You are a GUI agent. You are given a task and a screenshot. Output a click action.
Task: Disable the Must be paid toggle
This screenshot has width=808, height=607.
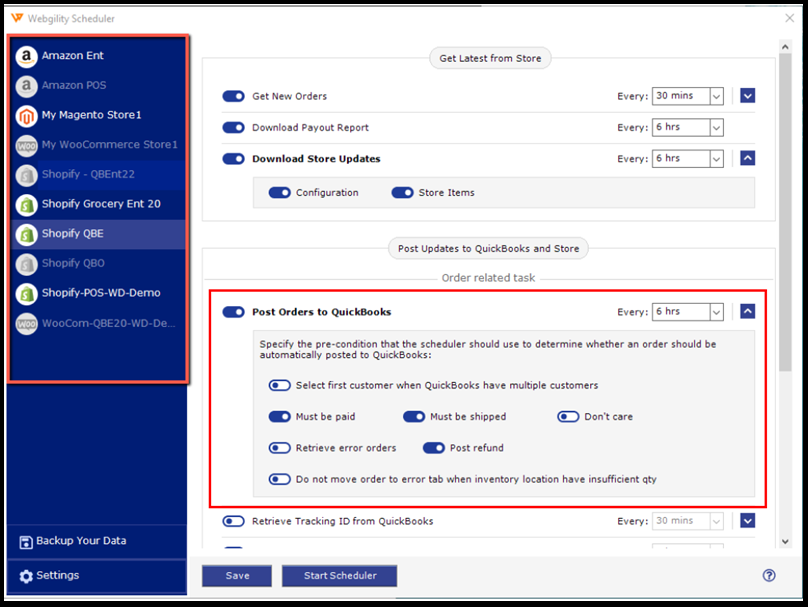(x=279, y=417)
